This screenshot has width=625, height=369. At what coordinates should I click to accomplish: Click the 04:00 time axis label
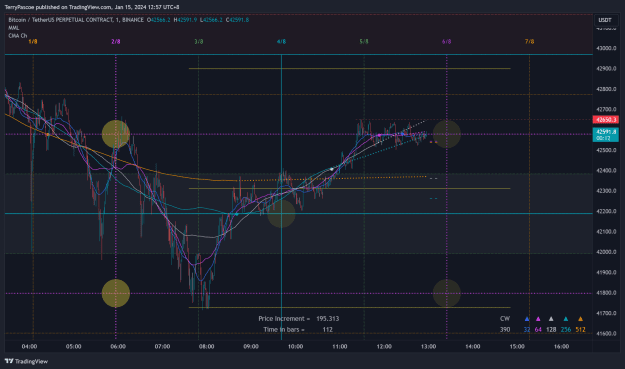[x=29, y=346]
